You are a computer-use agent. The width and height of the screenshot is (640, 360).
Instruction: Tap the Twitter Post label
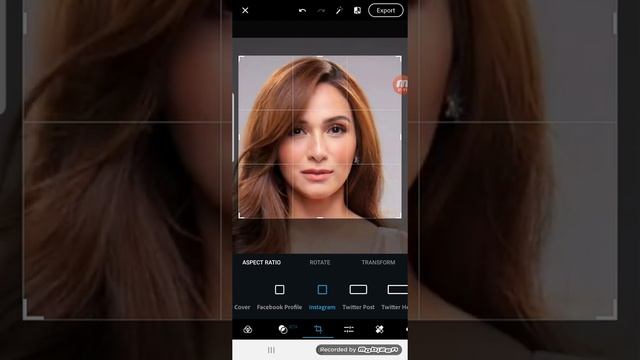pyautogui.click(x=358, y=307)
